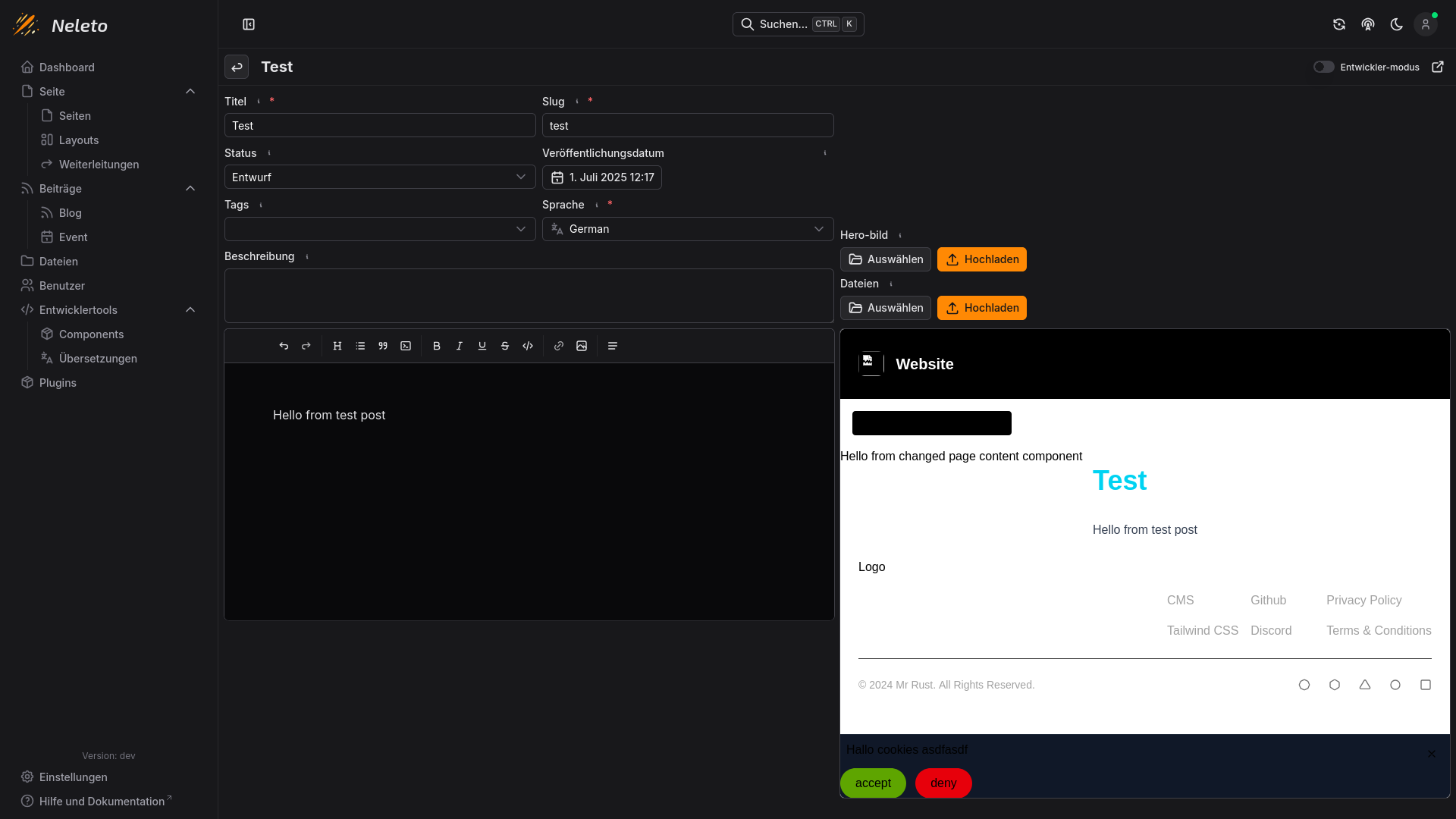Open the Veröffentlichungsdatum date picker

(x=602, y=177)
